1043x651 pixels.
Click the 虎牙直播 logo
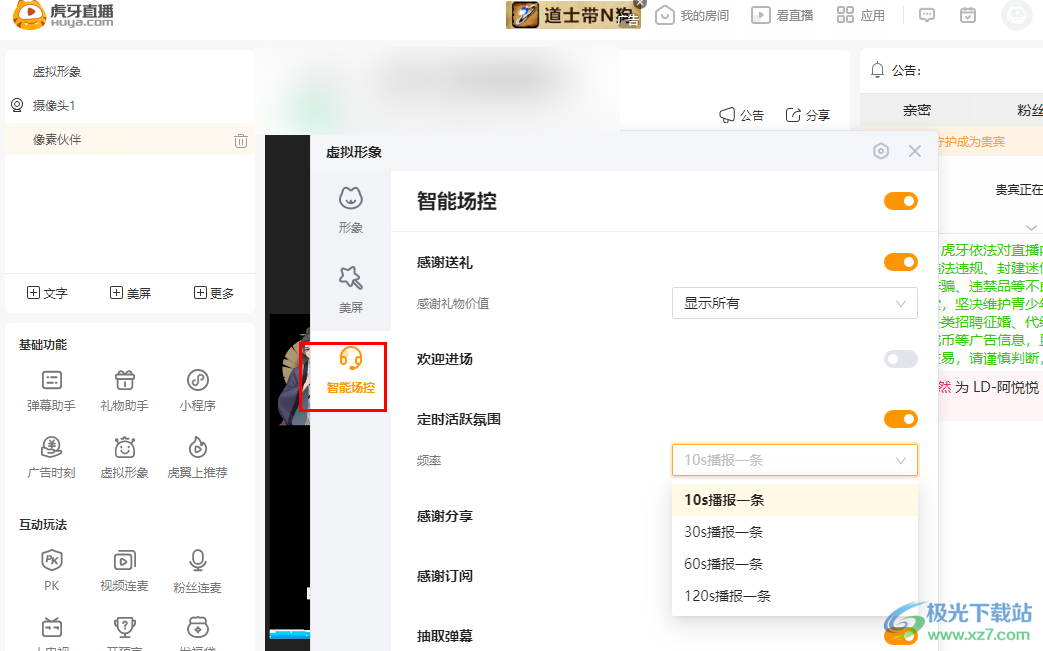click(64, 15)
